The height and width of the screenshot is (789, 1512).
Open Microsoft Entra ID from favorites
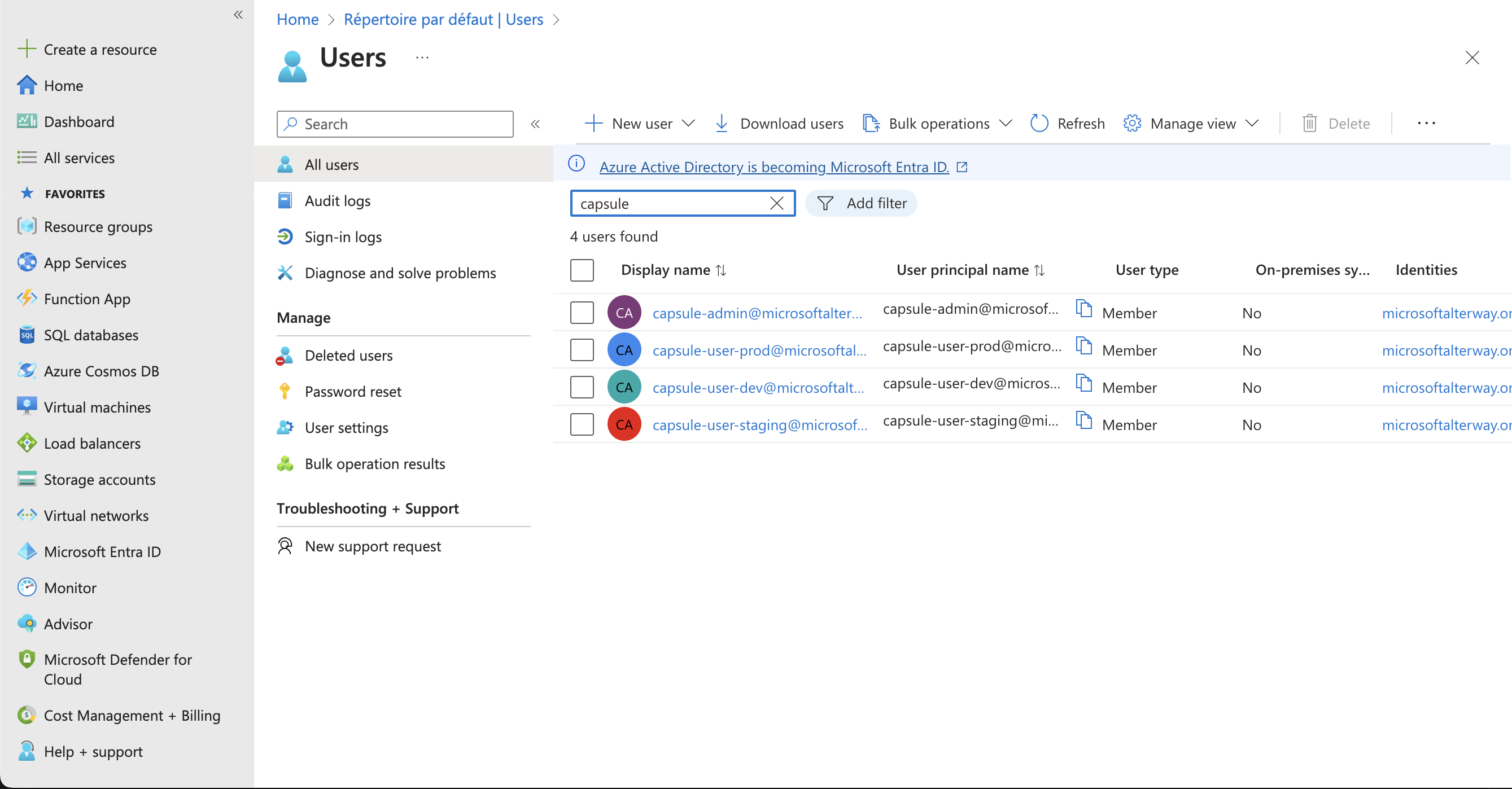[102, 551]
